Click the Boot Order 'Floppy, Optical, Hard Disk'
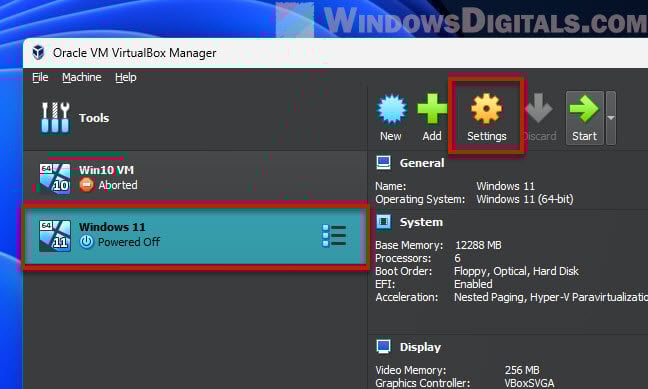Screen dimensions: 648x389 click(516, 271)
